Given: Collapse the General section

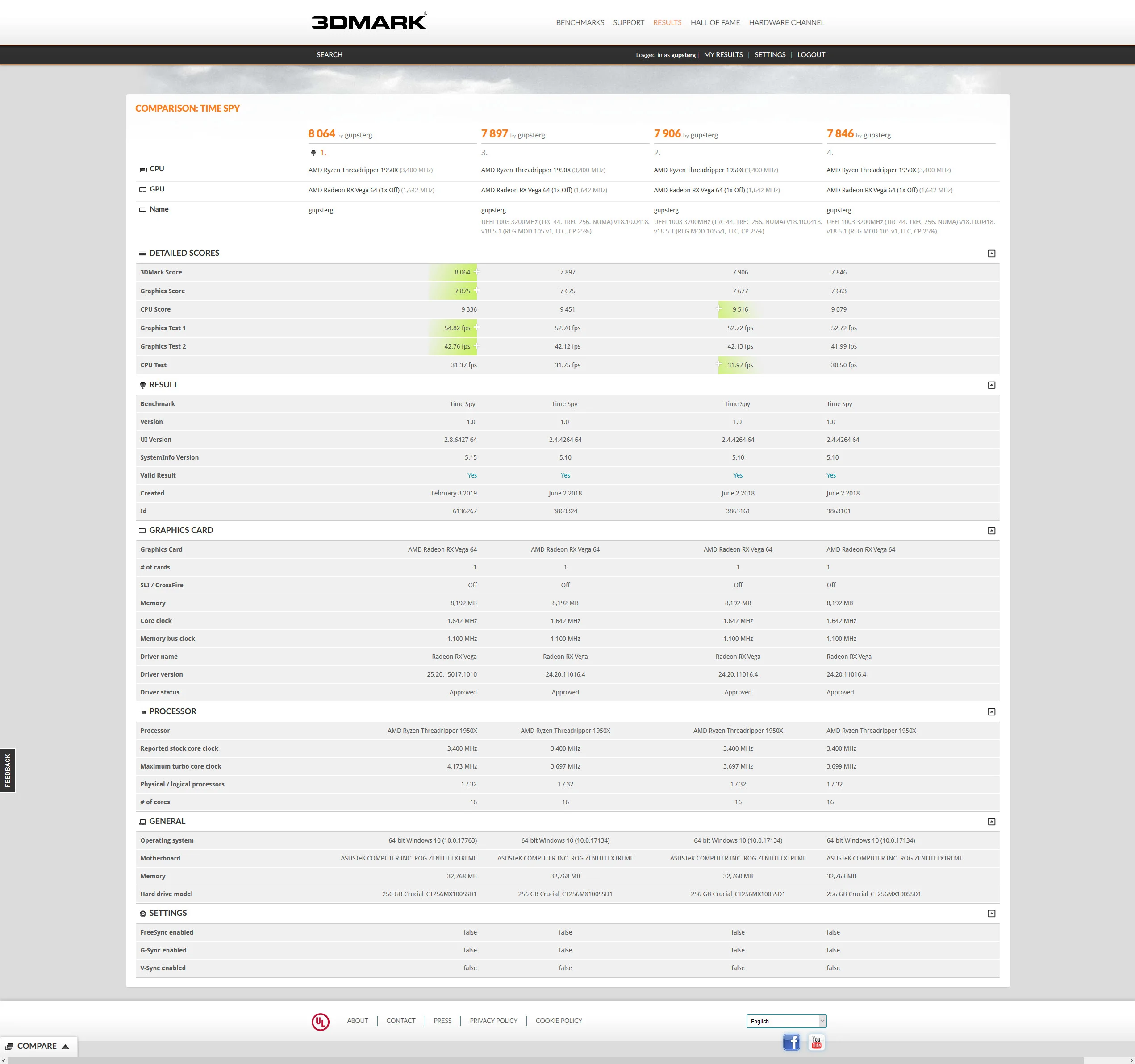Looking at the screenshot, I should click(992, 821).
